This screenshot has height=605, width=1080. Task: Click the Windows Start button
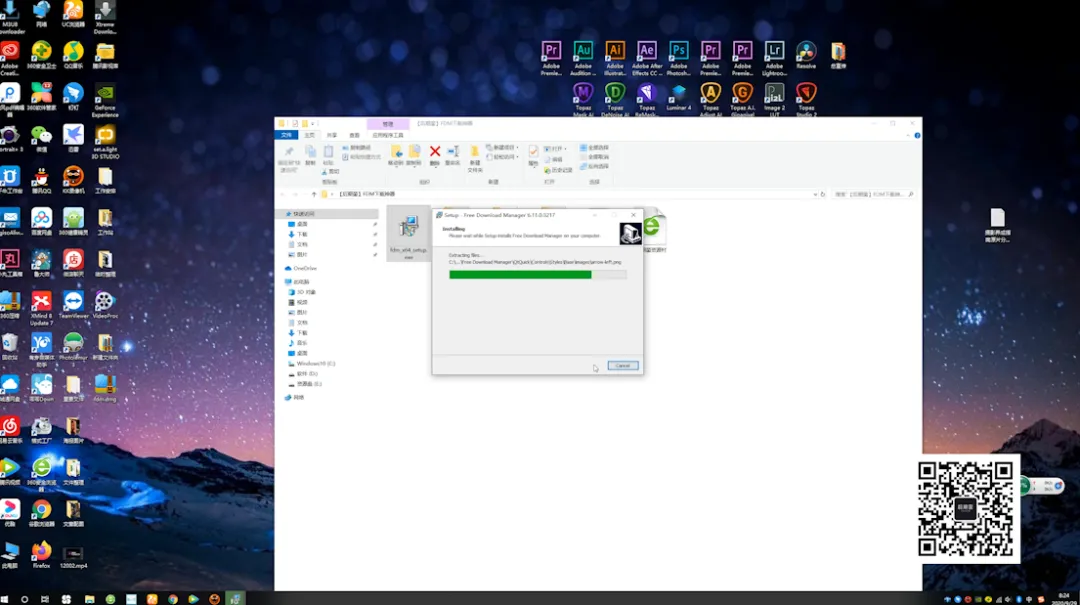tap(6, 599)
